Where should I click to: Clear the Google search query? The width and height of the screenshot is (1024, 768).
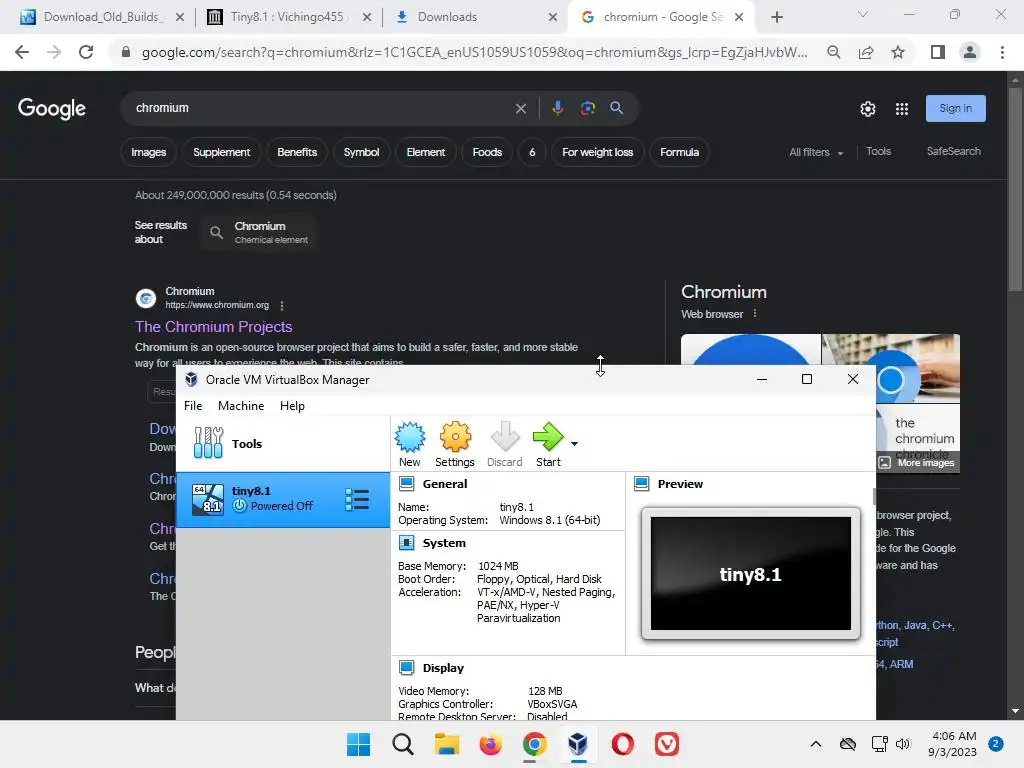pos(520,108)
